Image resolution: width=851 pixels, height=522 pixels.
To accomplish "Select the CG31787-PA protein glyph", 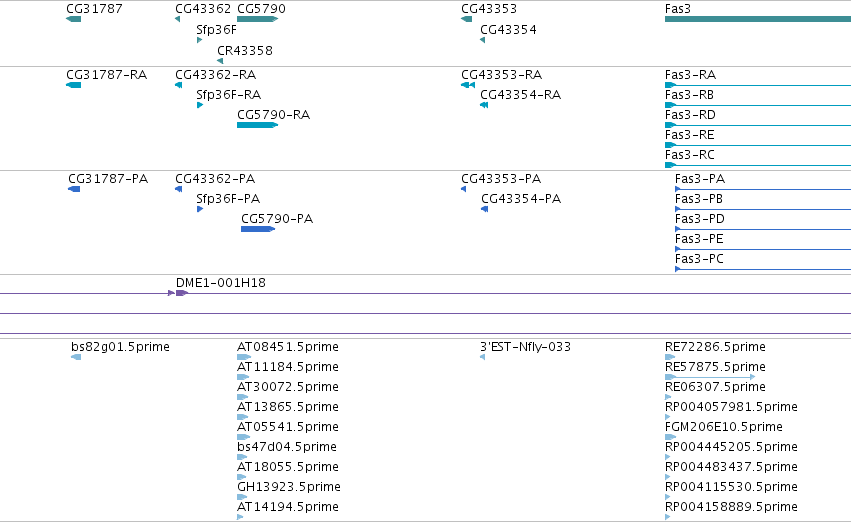I will [74, 189].
